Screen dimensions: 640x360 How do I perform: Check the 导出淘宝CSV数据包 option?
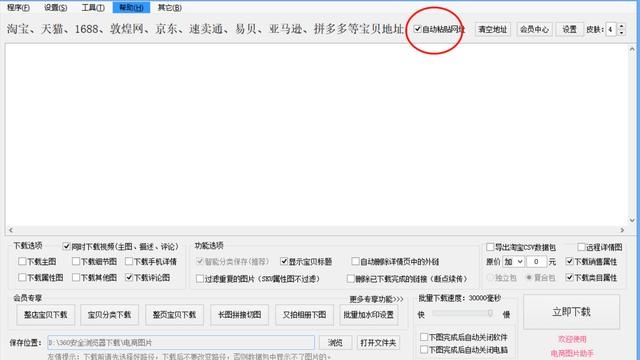[x=490, y=247]
